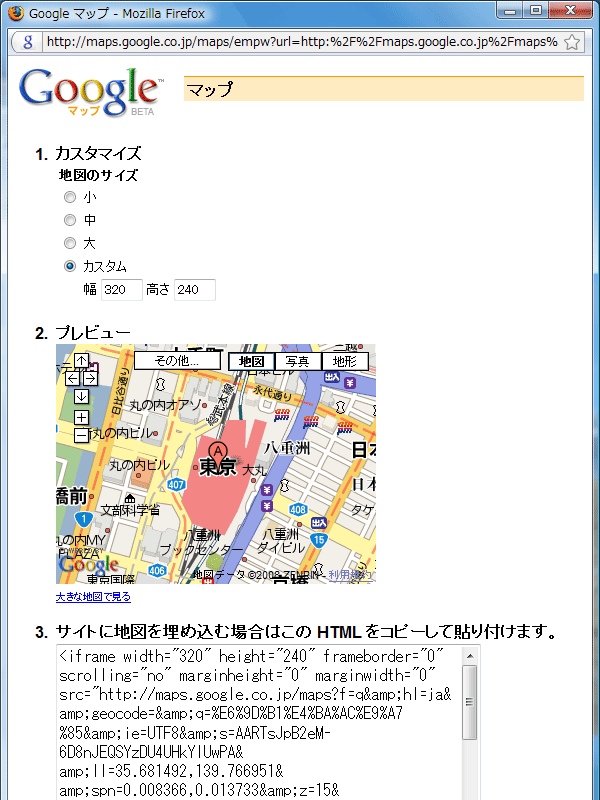Open the その他... dropdown on map
Screen dimensions: 600x800
177,361
